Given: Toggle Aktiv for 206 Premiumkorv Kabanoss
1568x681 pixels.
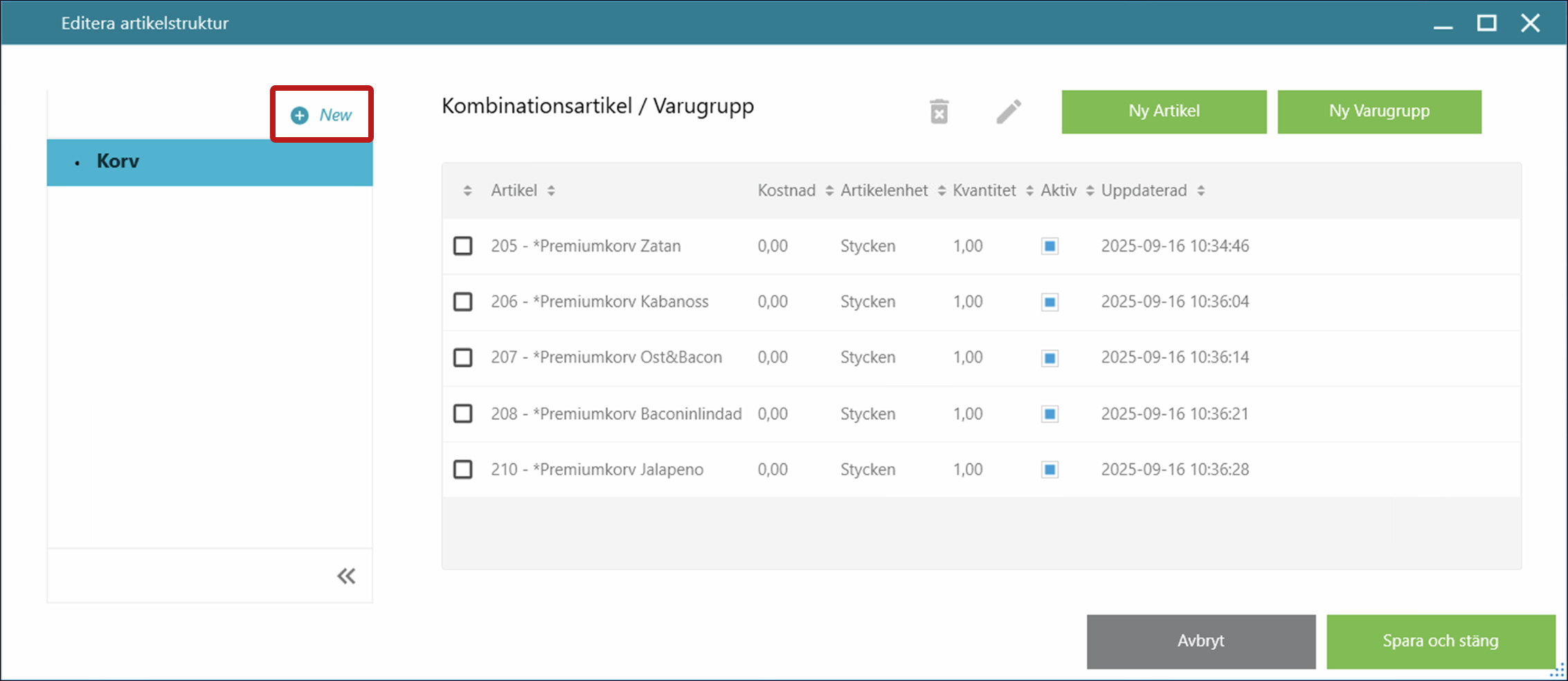Looking at the screenshot, I should click(1049, 302).
